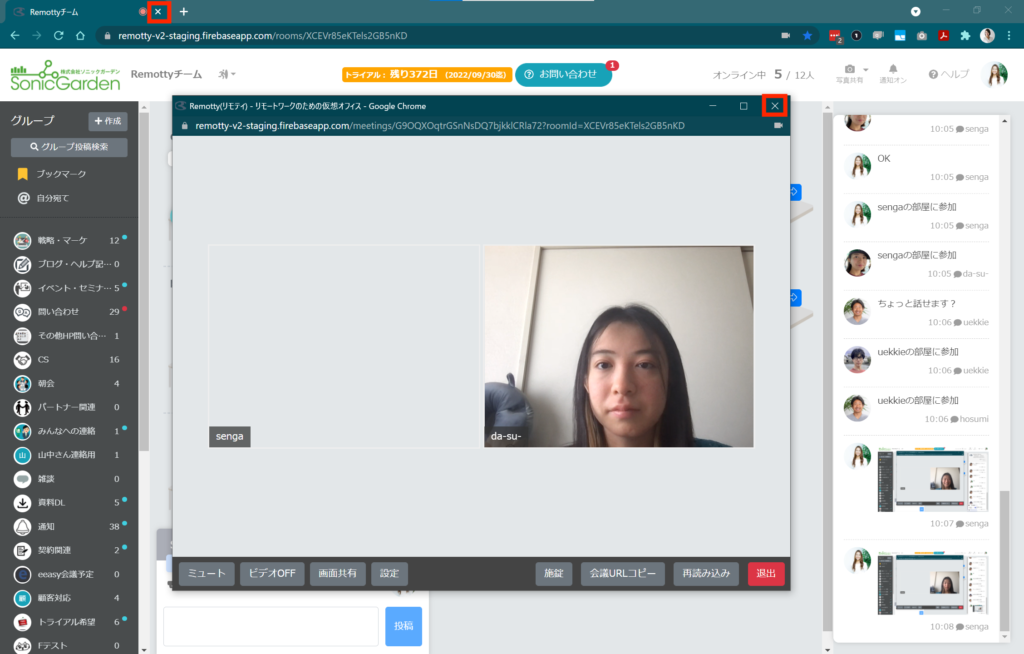
Task: Click uekkieの部屋に参加 message by hosumi
Action: click(918, 401)
